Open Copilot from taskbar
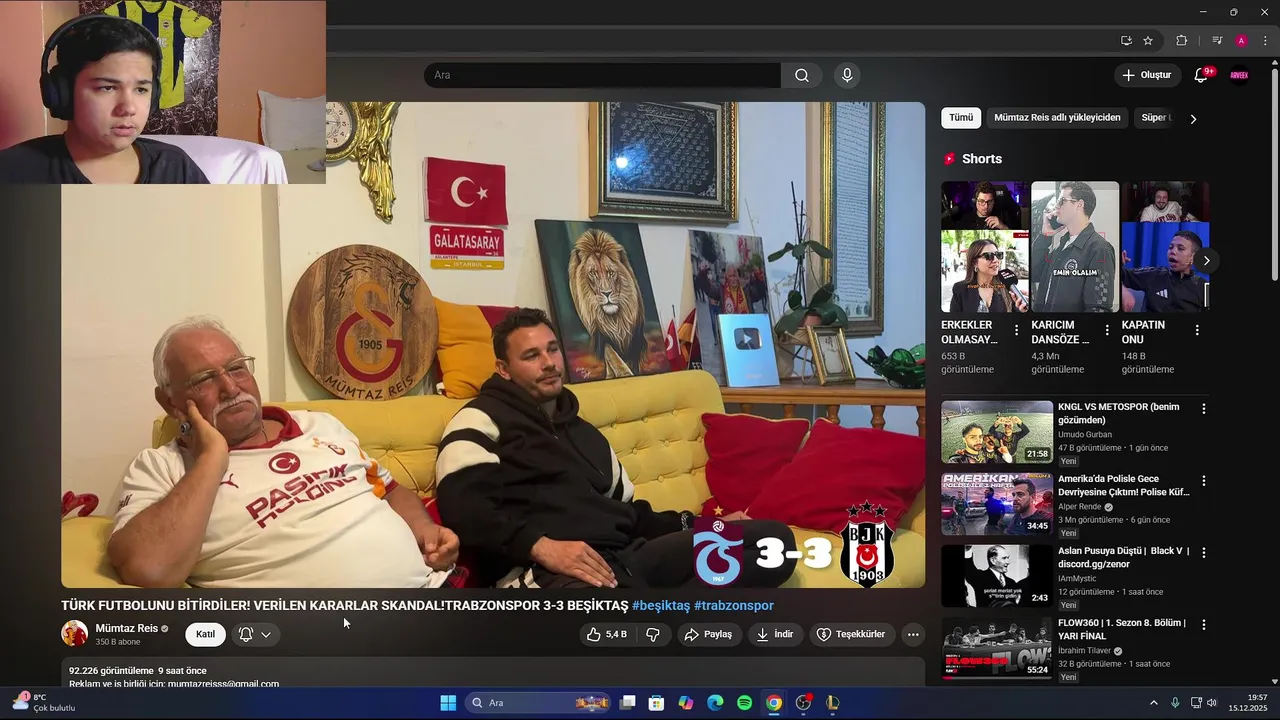The height and width of the screenshot is (720, 1280). point(685,703)
